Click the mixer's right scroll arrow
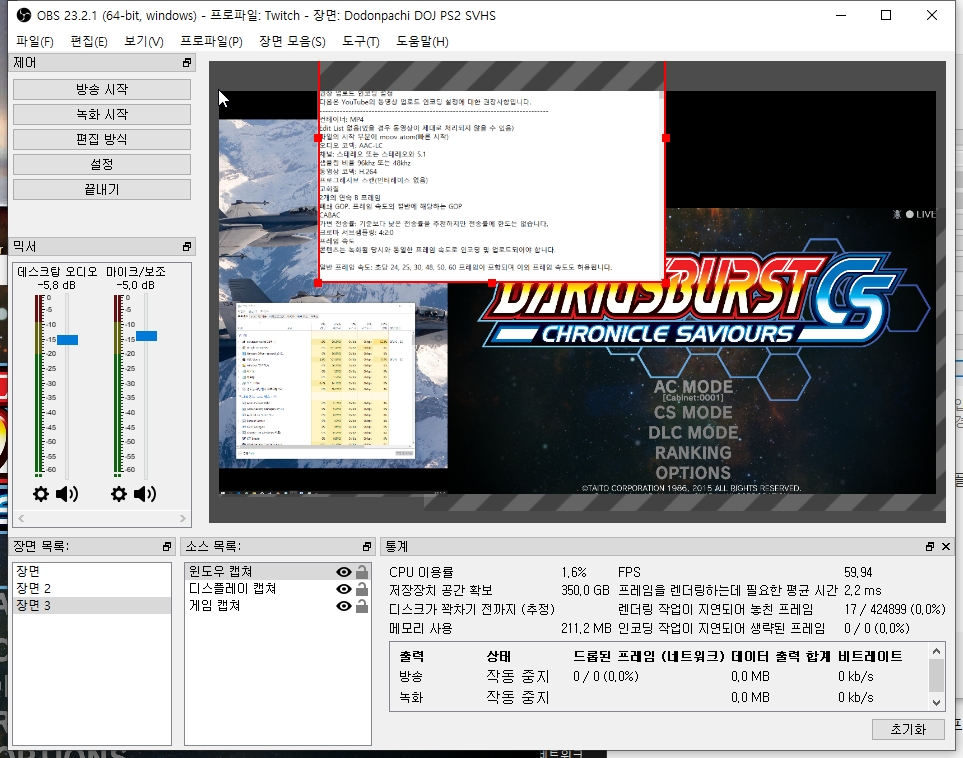 (x=183, y=518)
